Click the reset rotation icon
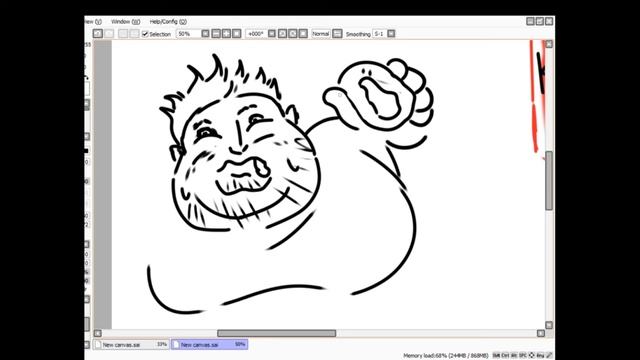 pos(303,34)
